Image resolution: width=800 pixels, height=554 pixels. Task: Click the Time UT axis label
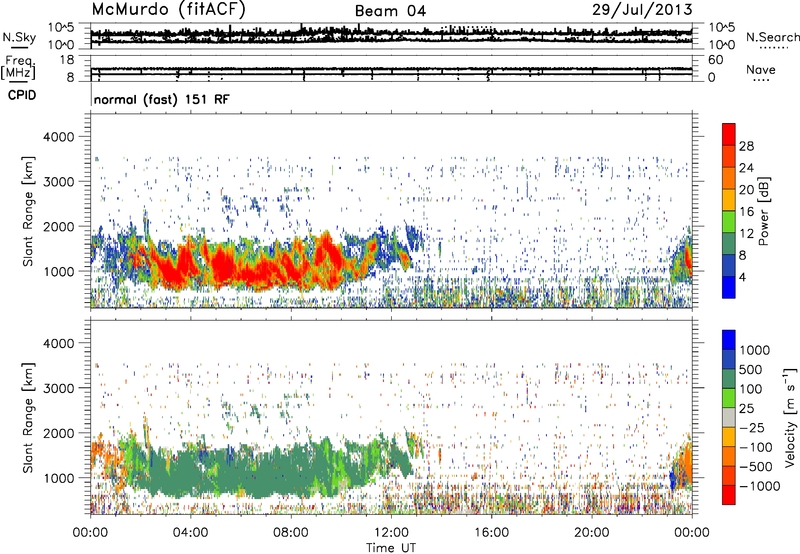pyautogui.click(x=391, y=548)
